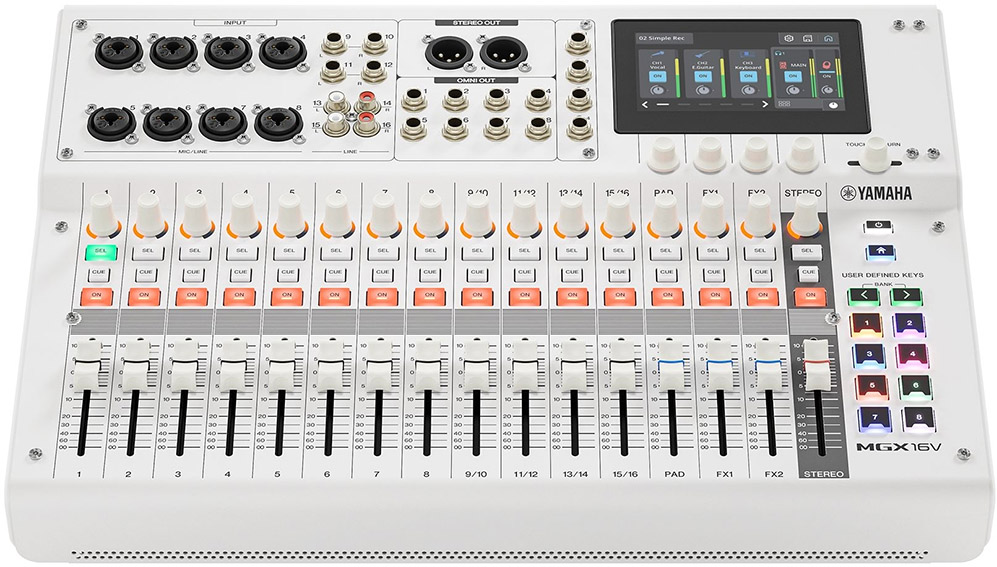Hit user defined key 4

pyautogui.click(x=912, y=355)
